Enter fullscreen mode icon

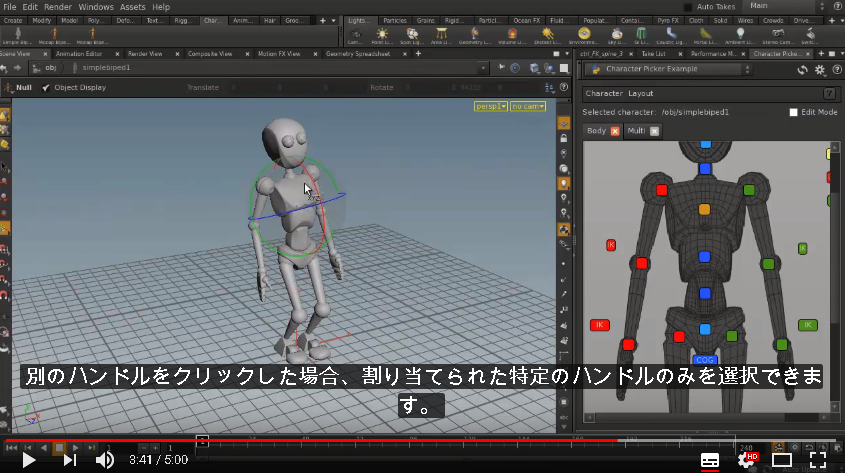(x=818, y=460)
